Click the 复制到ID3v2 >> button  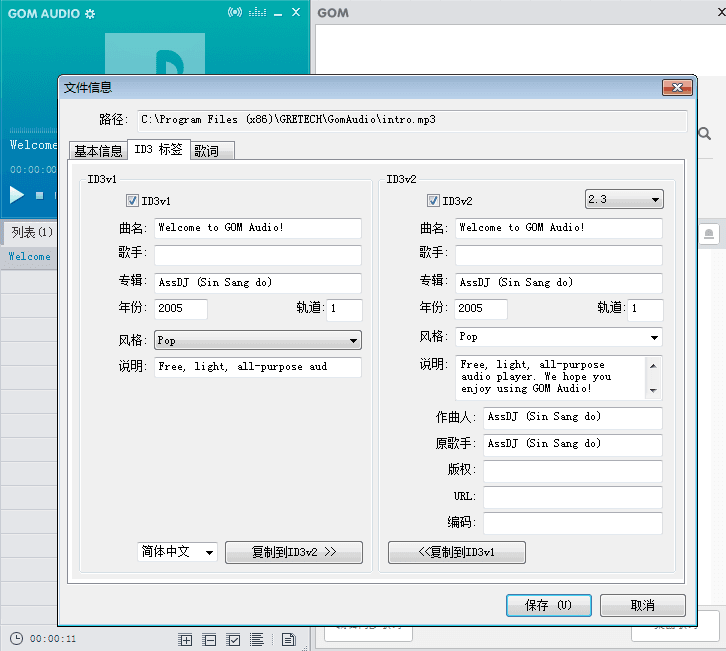[294, 552]
